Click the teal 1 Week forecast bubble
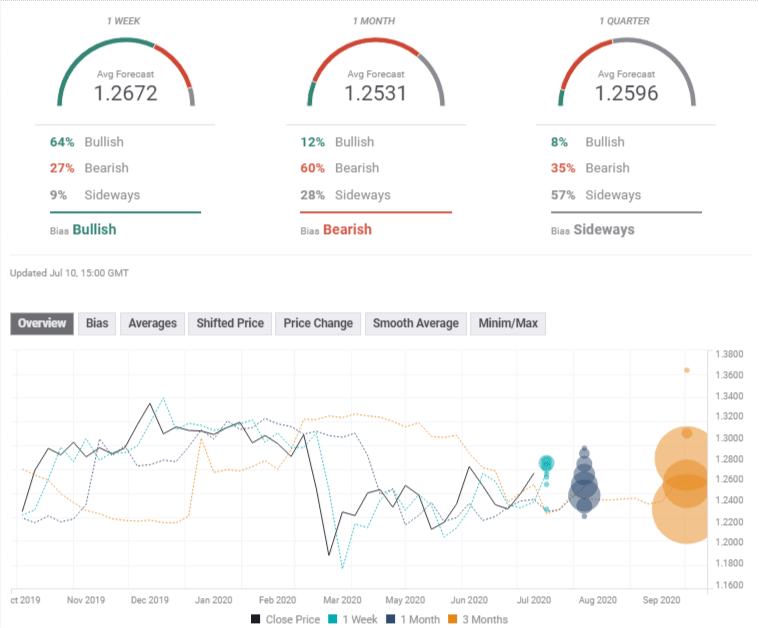 [546, 463]
